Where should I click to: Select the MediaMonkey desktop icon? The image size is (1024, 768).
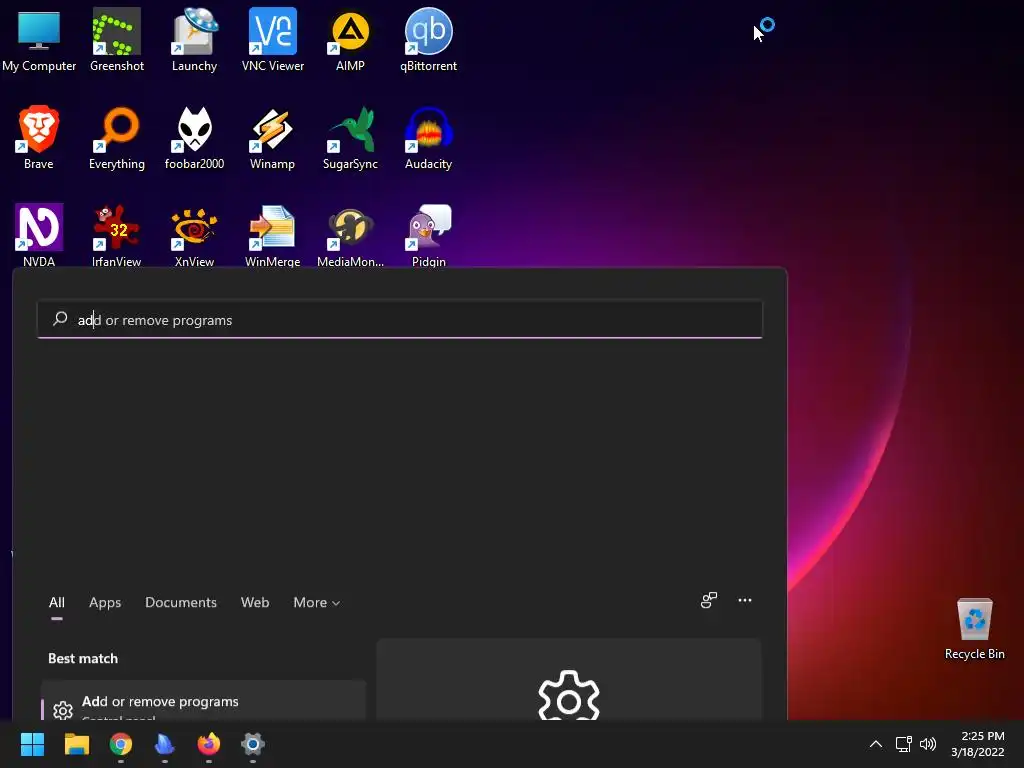pos(350,235)
